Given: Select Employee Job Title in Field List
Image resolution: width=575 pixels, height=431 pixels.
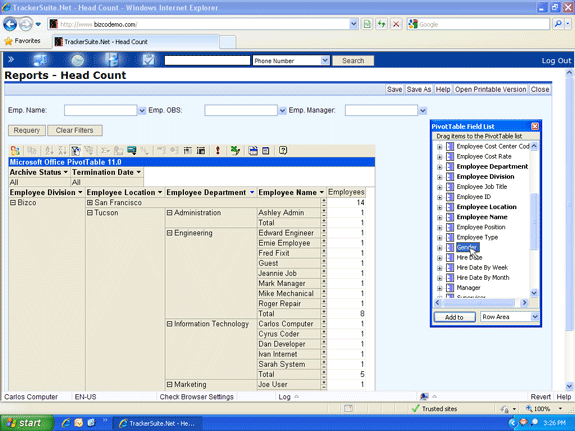Looking at the screenshot, I should click(481, 187).
